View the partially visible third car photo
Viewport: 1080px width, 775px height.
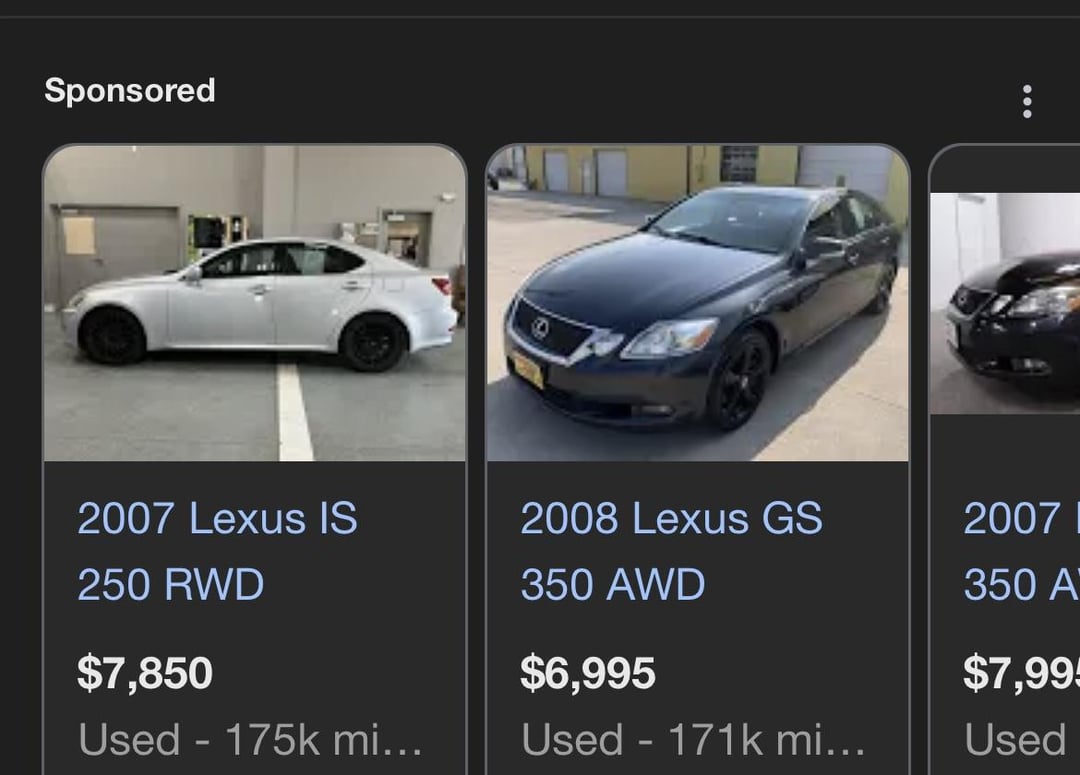1005,303
